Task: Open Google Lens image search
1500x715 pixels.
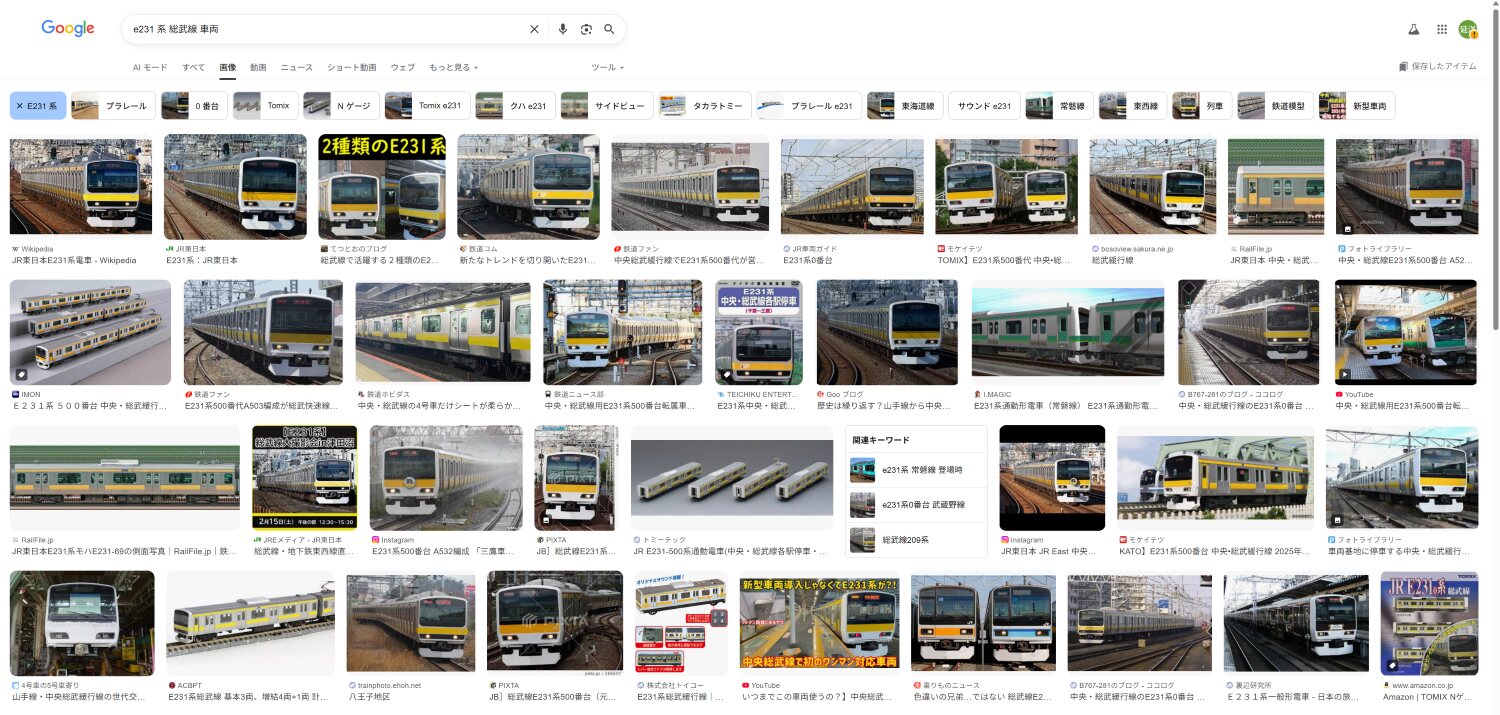Action: 586,30
